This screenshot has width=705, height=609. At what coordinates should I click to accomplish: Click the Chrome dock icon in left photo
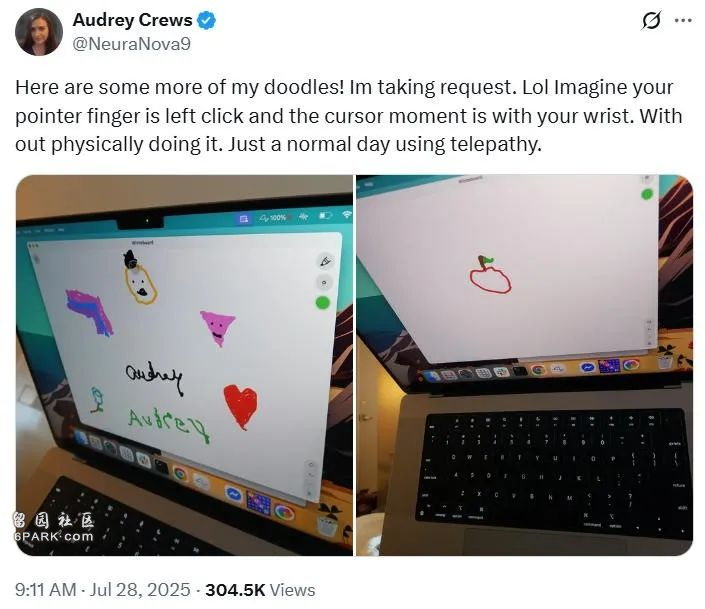(180, 473)
